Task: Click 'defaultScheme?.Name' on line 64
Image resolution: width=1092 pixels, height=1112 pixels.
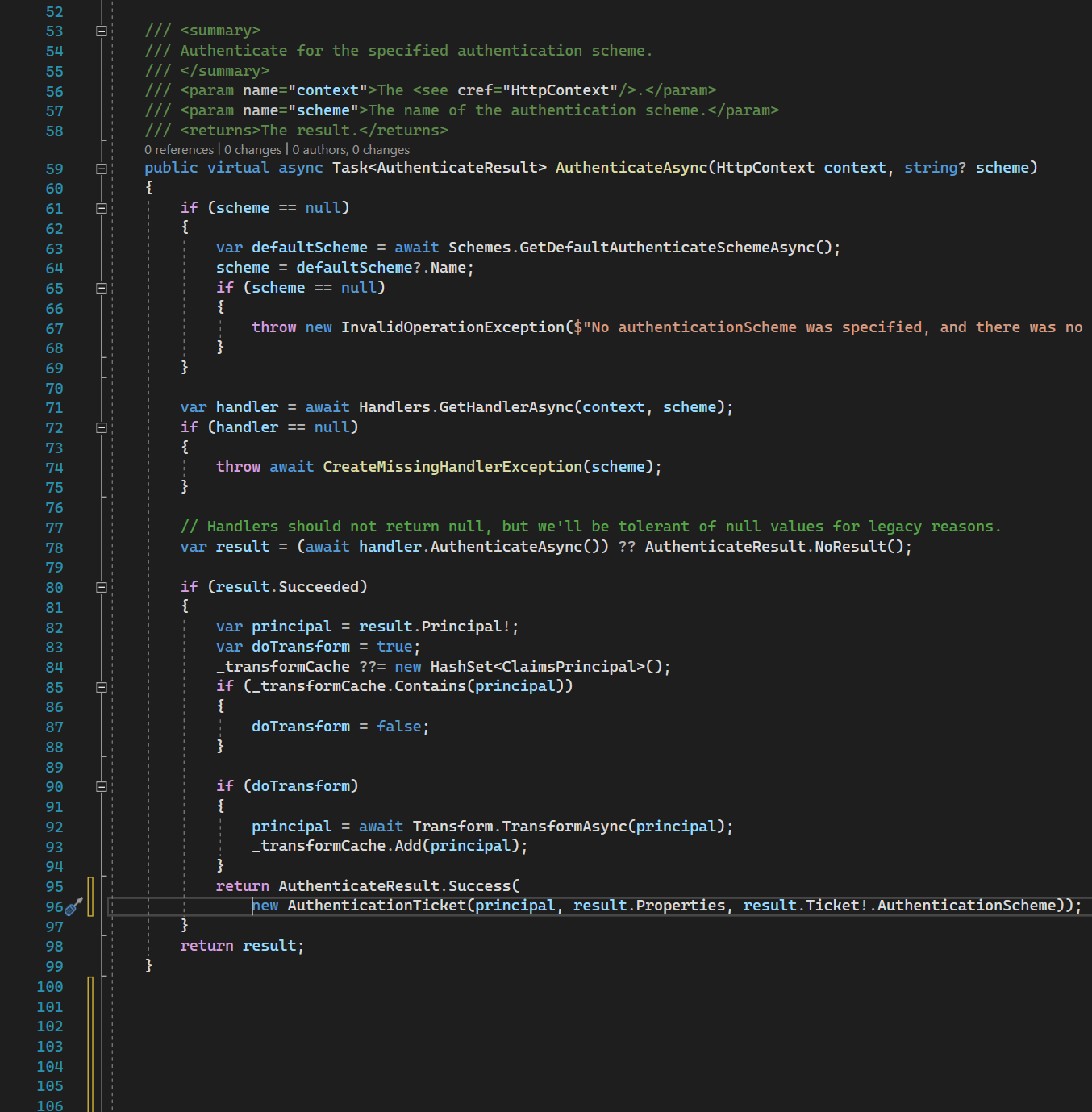Action: tap(381, 268)
